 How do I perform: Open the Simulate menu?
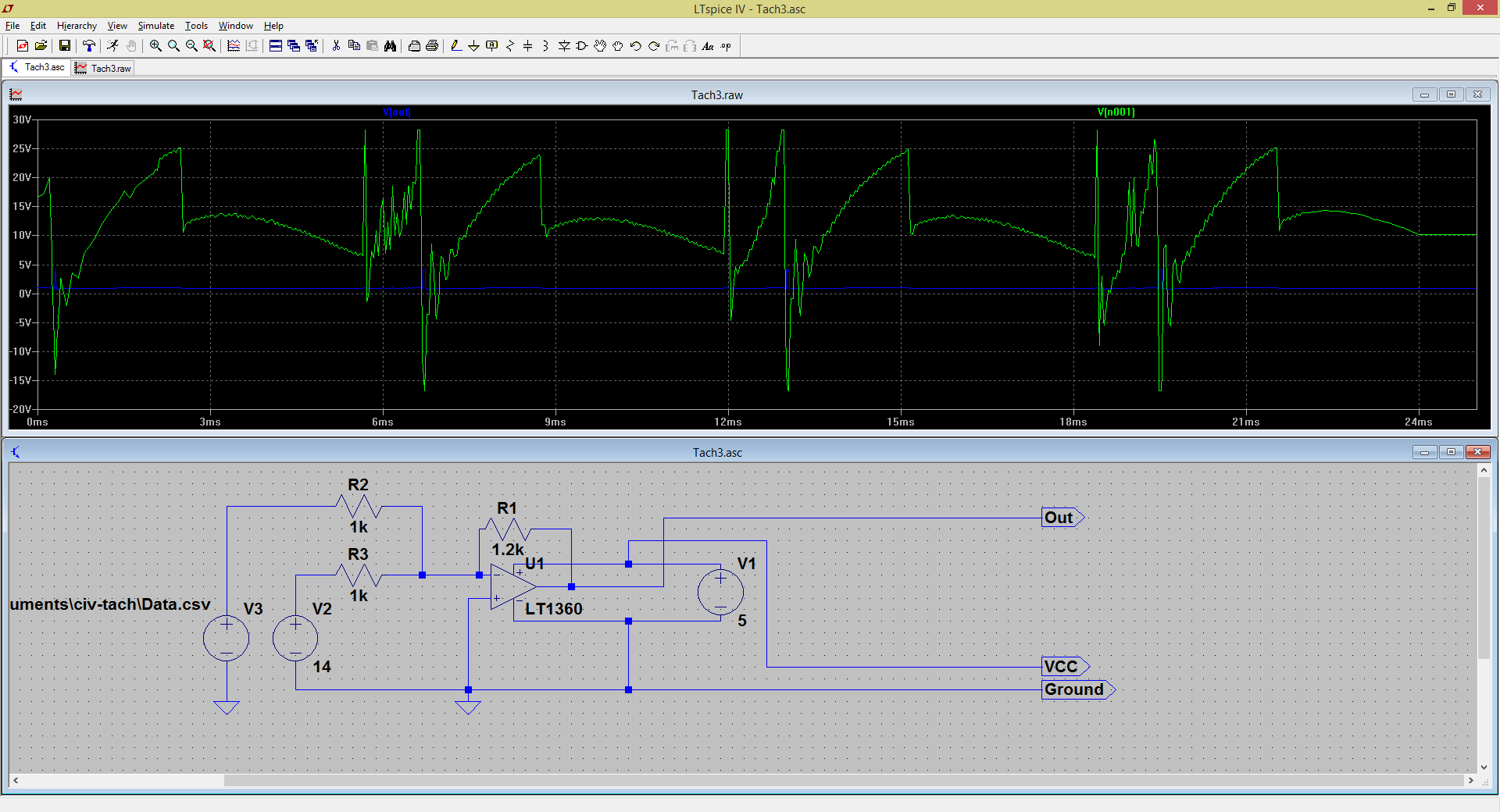(x=155, y=26)
